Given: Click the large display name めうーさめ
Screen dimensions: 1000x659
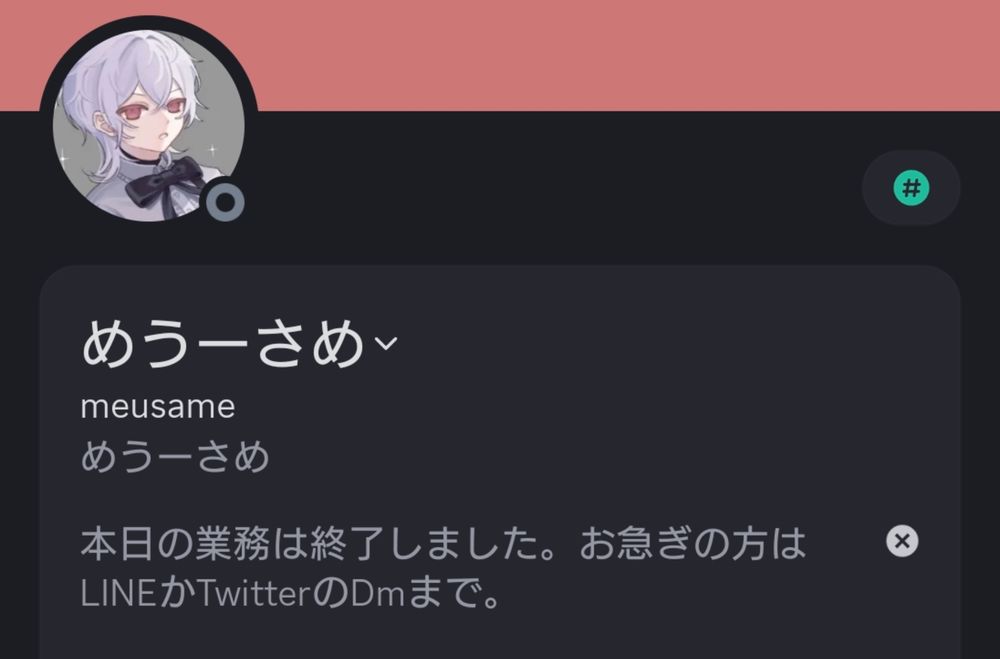Looking at the screenshot, I should pyautogui.click(x=223, y=343).
